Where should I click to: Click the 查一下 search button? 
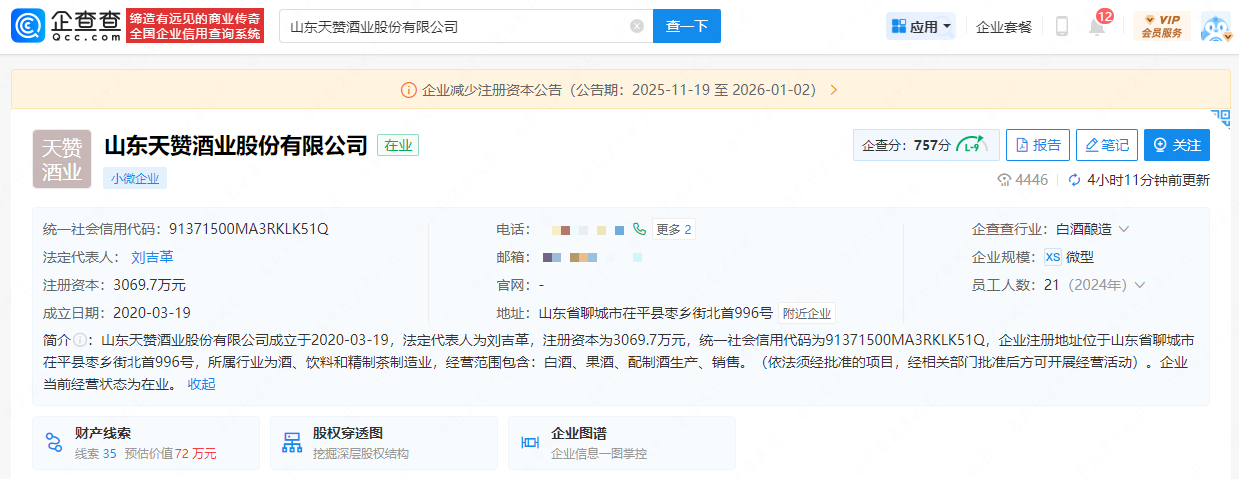686,27
